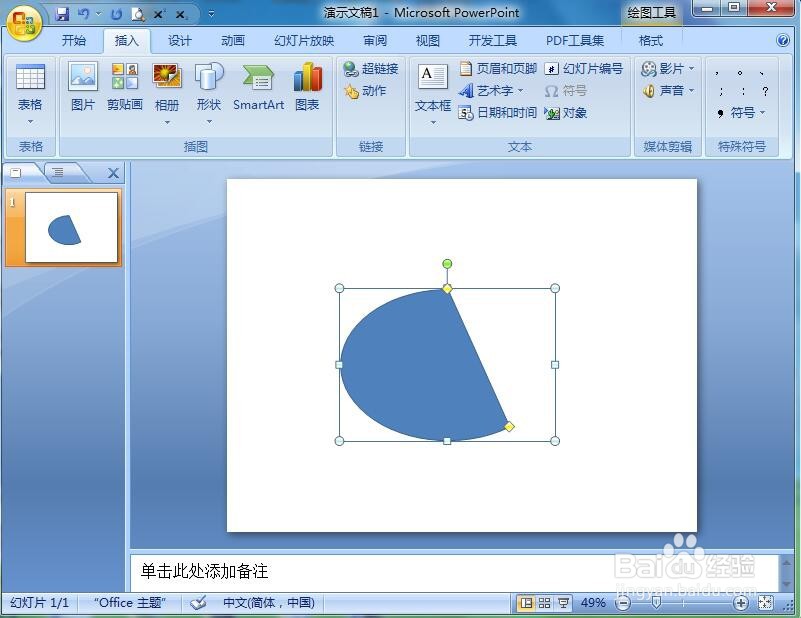Insert 艺术字 WordArt
Viewport: 801px width, 618px height.
pyautogui.click(x=486, y=91)
